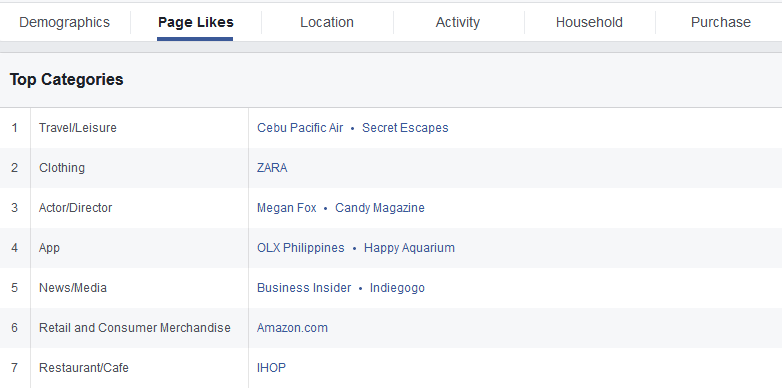The image size is (782, 388).
Task: Open the Candy Magazine link
Action: pos(380,208)
